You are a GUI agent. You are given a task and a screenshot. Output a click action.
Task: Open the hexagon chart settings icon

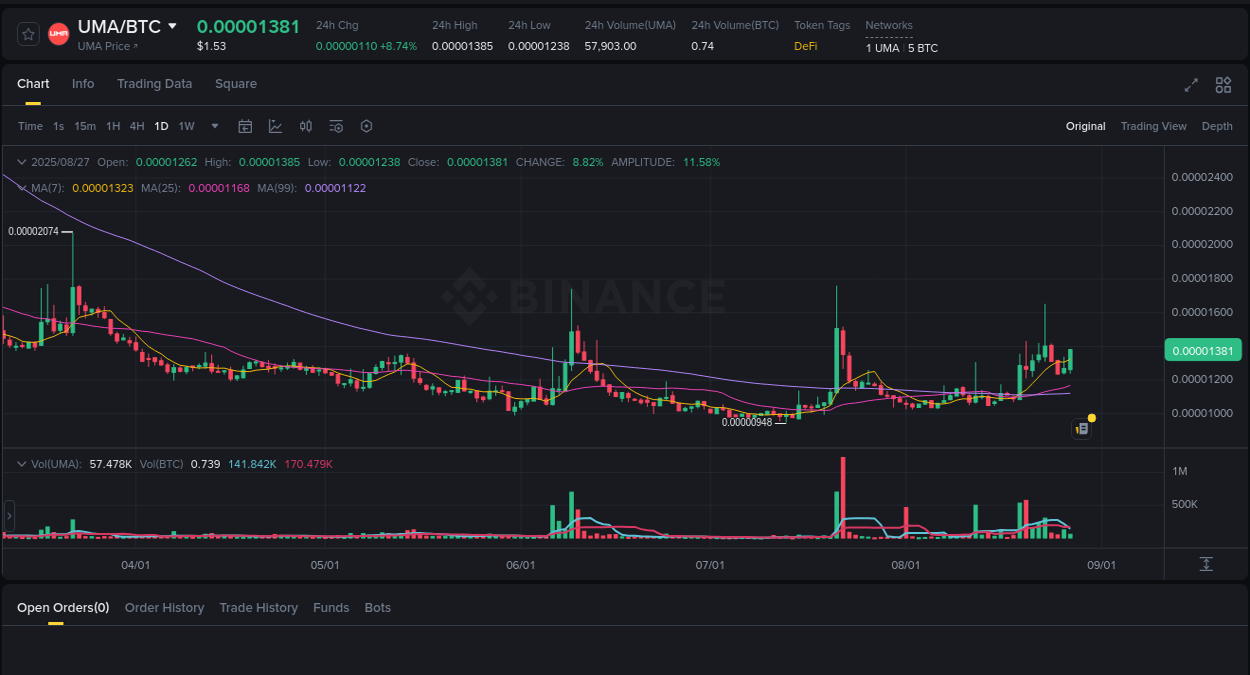366,126
